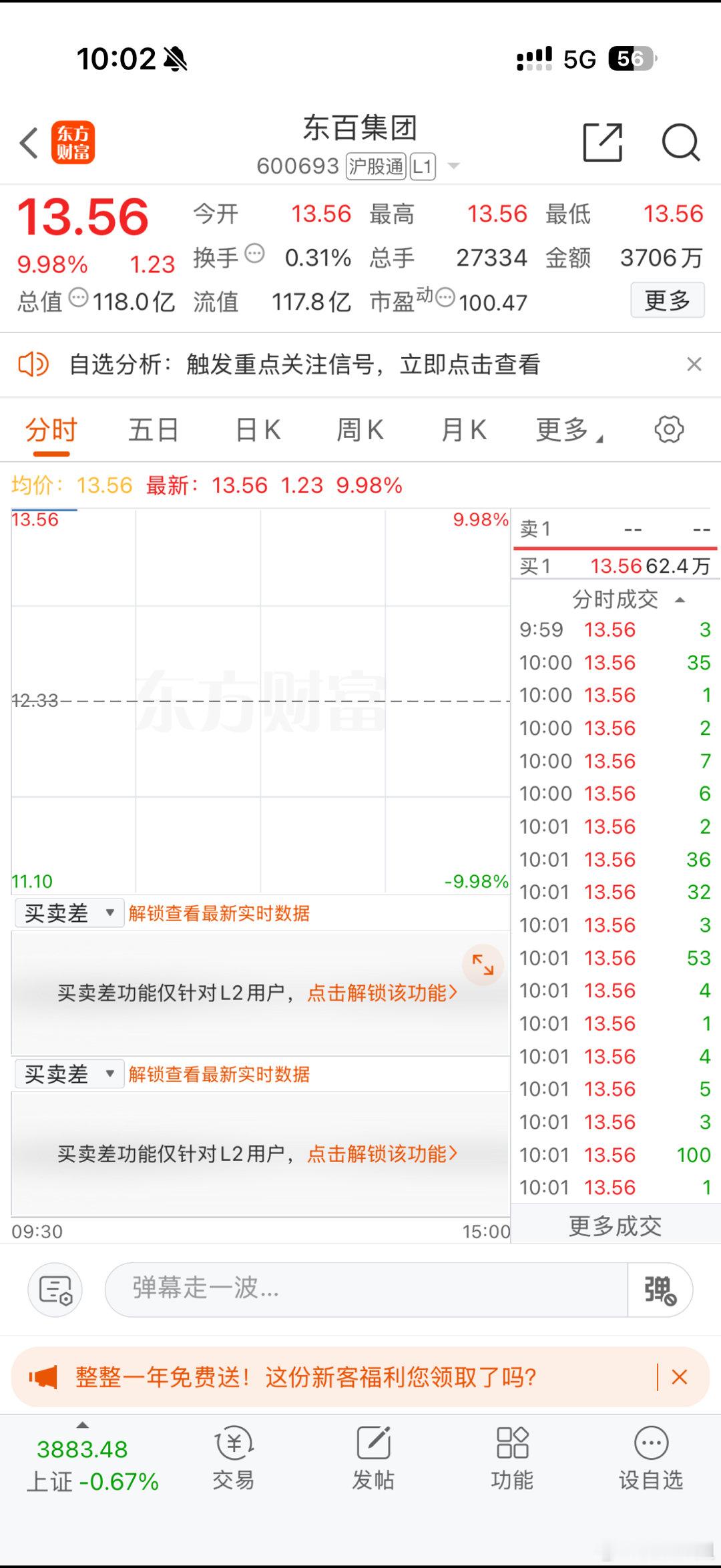Tap the 买1 13.56 order row
The height and width of the screenshot is (1568, 721).
pos(615,566)
